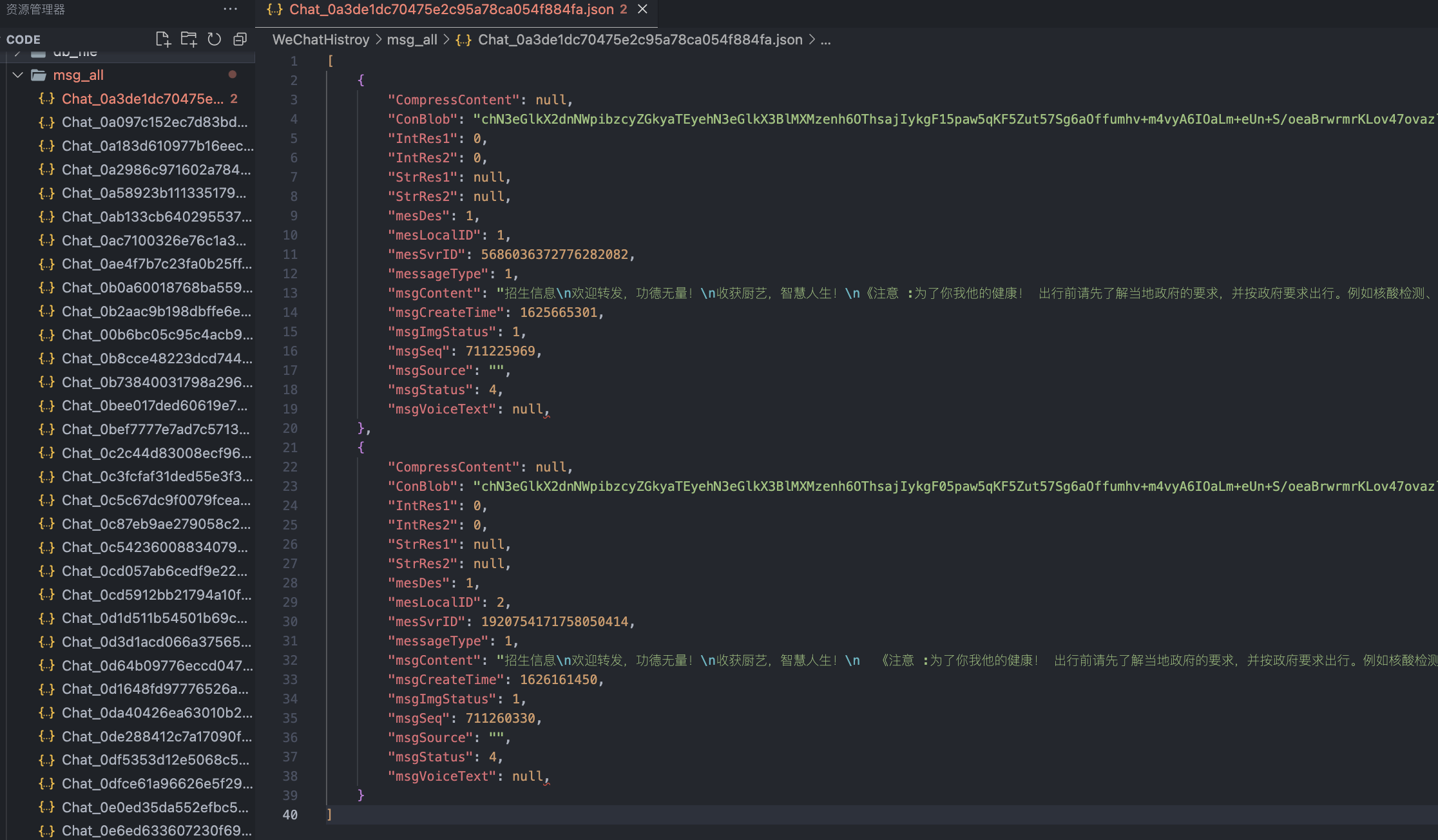Click WeChatHistroy in the breadcrumb
The height and width of the screenshot is (840, 1438).
(320, 40)
